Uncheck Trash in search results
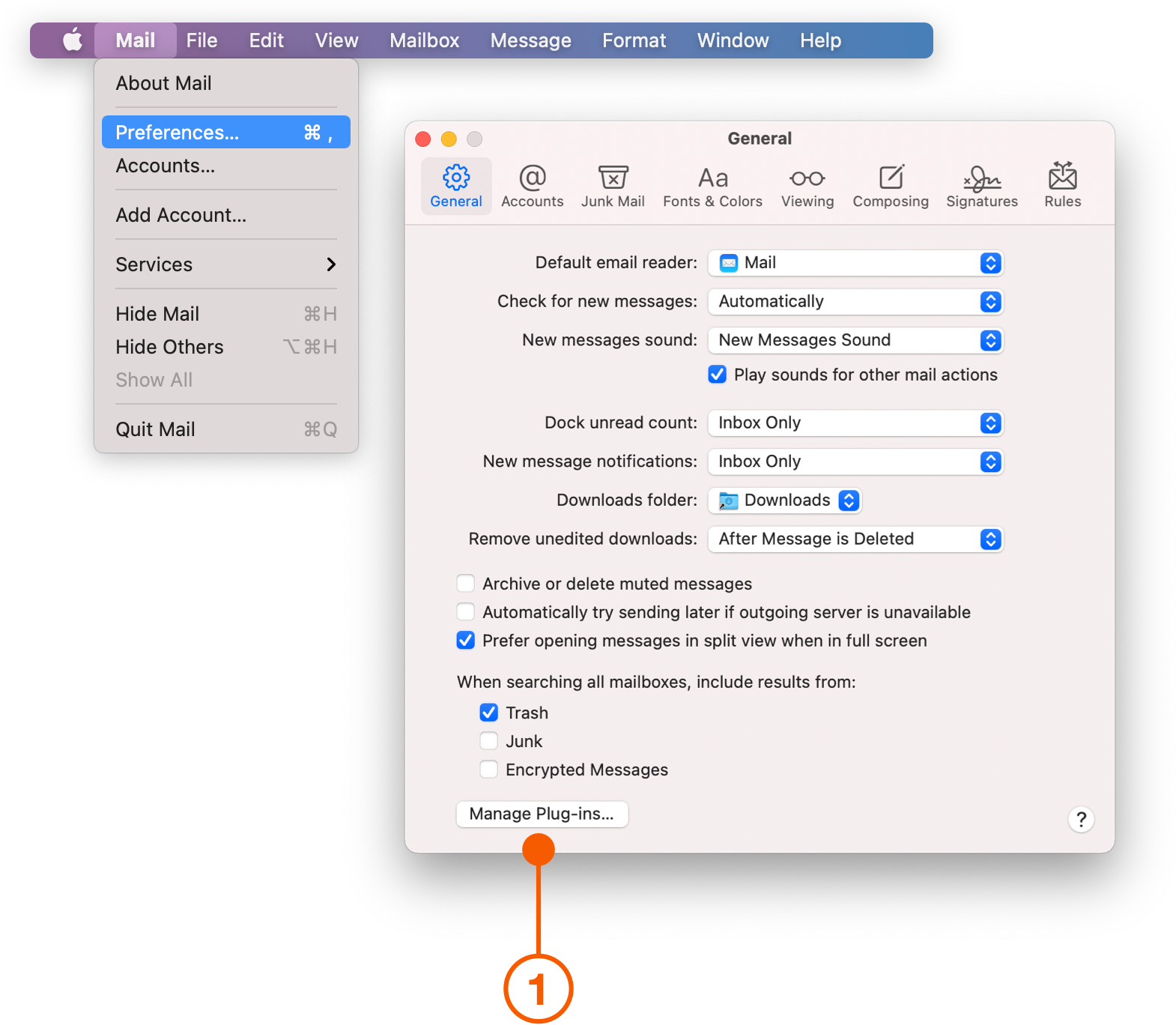 pyautogui.click(x=489, y=712)
